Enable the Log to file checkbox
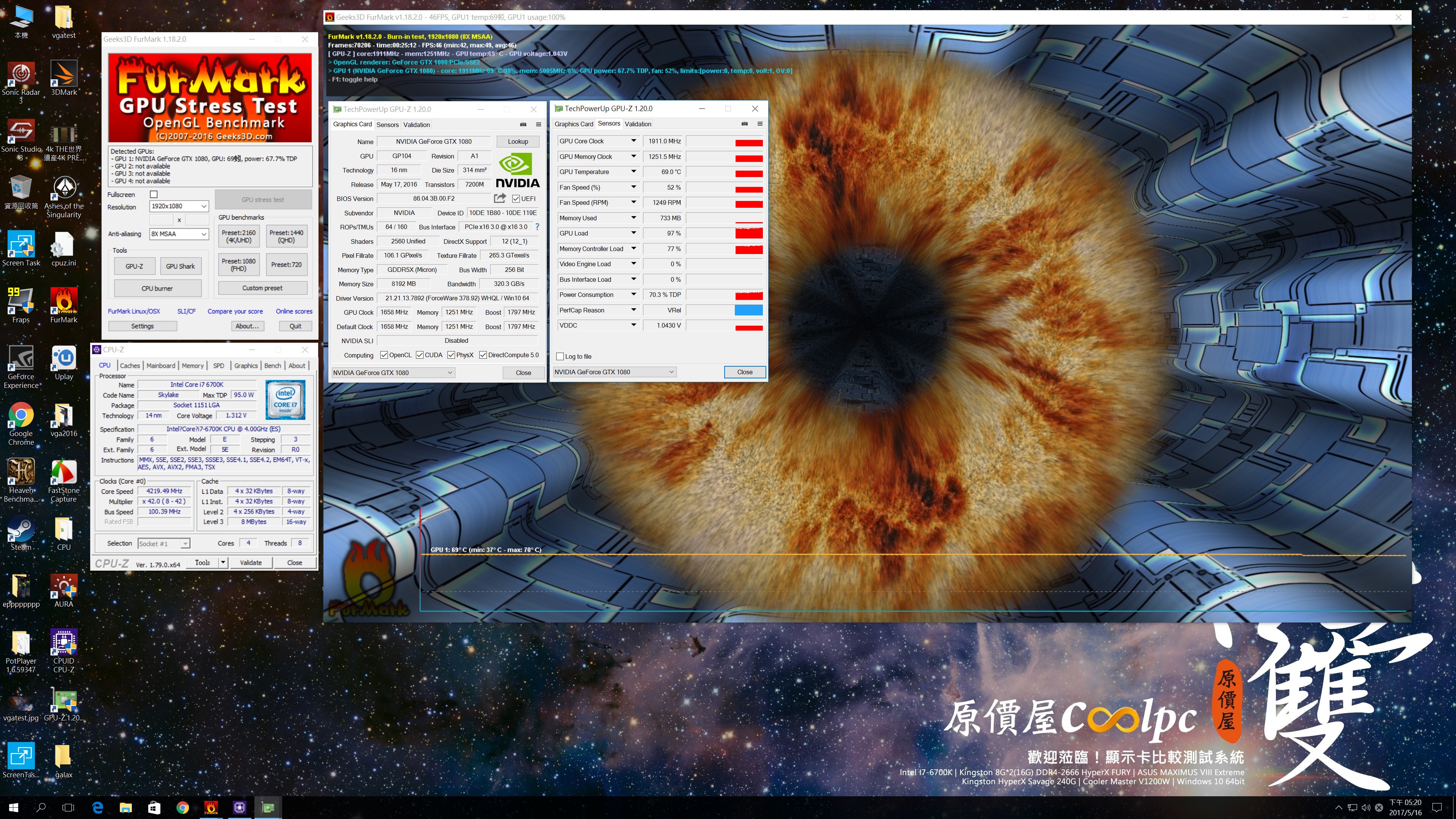 560,356
